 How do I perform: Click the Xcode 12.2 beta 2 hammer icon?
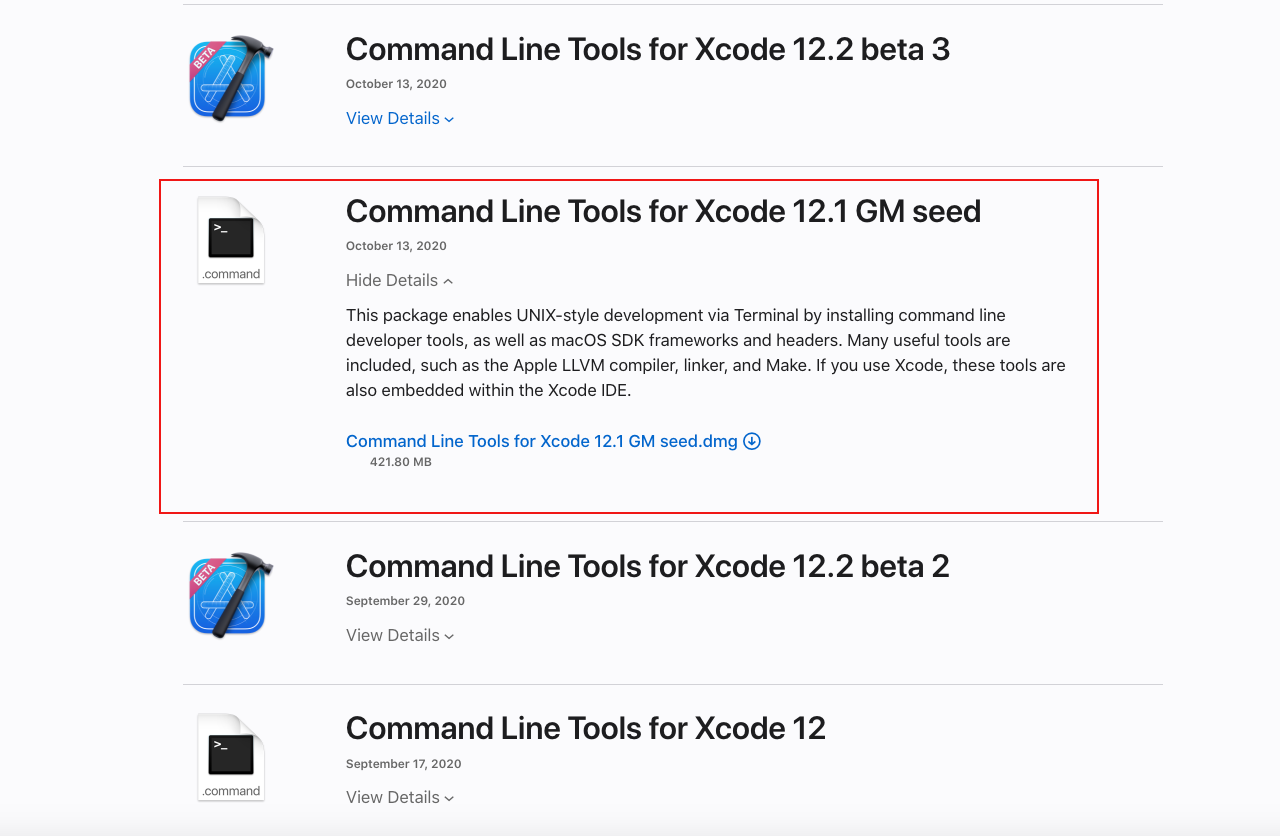click(x=230, y=595)
